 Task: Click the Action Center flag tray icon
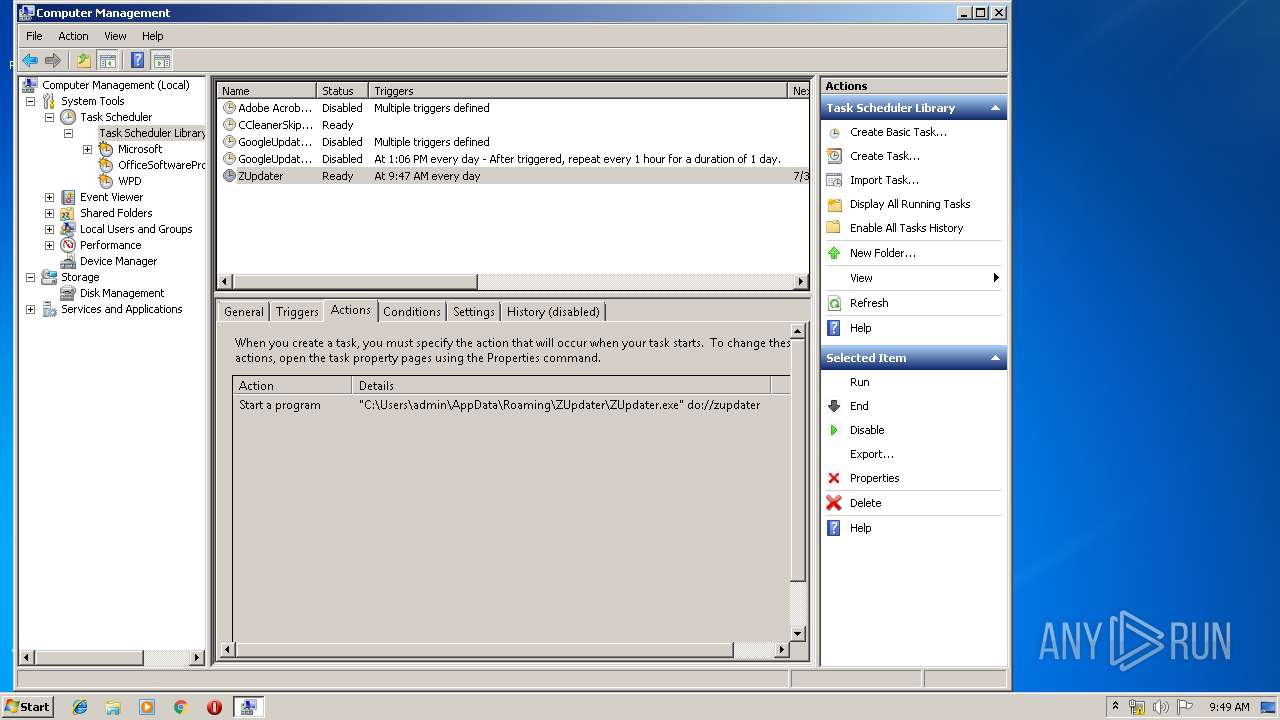click(x=1185, y=707)
